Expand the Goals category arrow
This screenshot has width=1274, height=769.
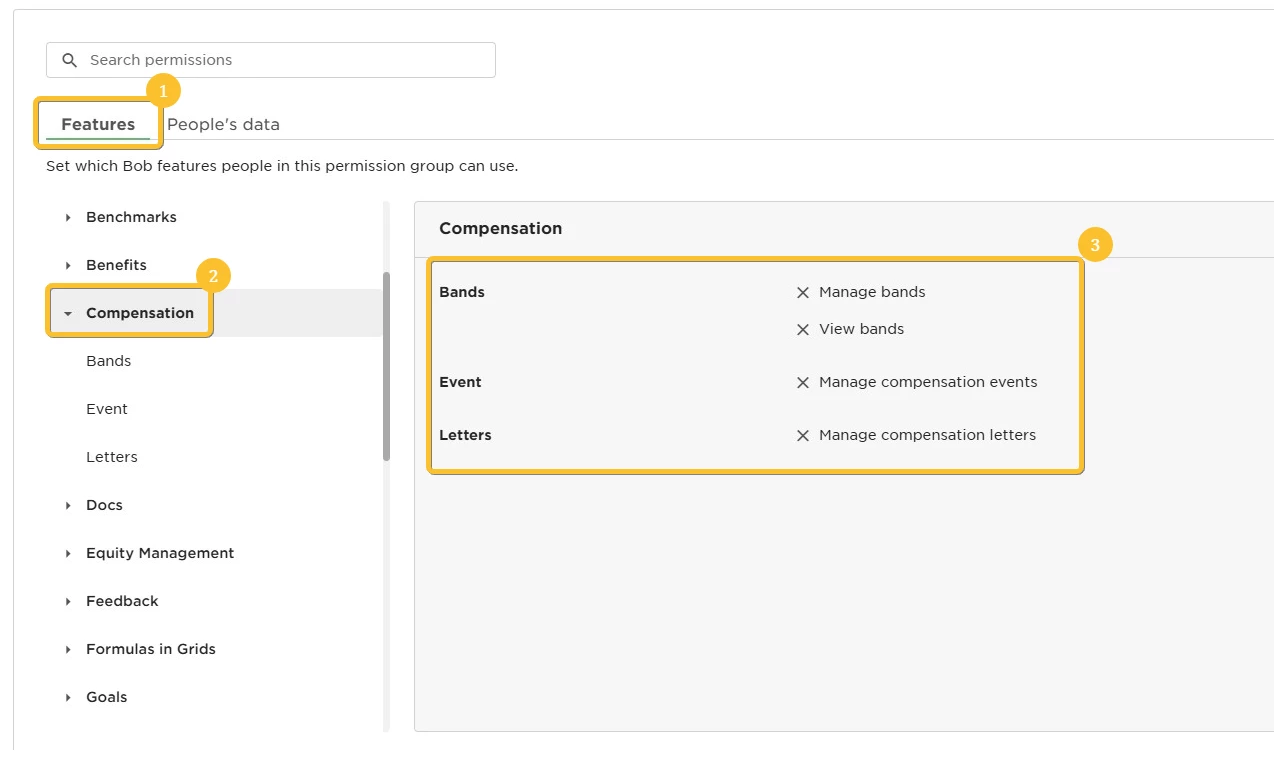(68, 697)
